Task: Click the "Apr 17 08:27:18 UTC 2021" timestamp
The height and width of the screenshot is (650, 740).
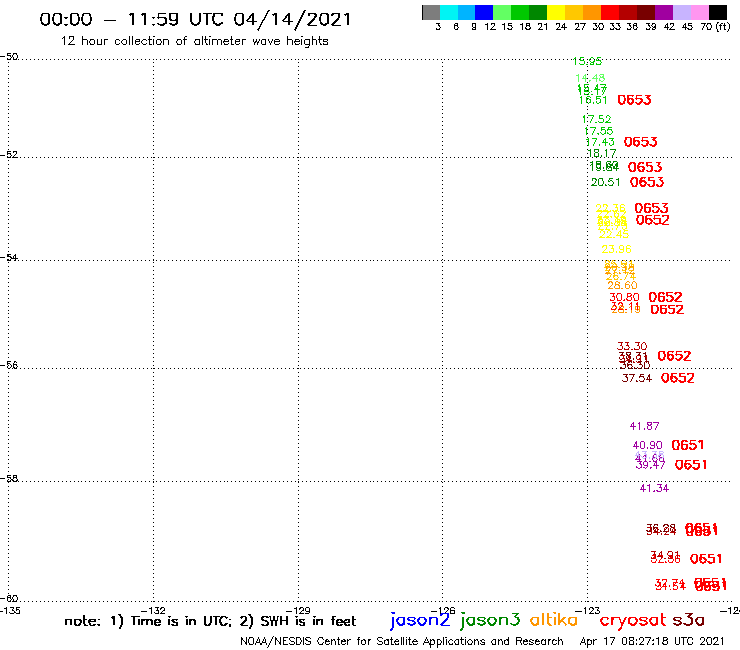Action: pyautogui.click(x=652, y=641)
